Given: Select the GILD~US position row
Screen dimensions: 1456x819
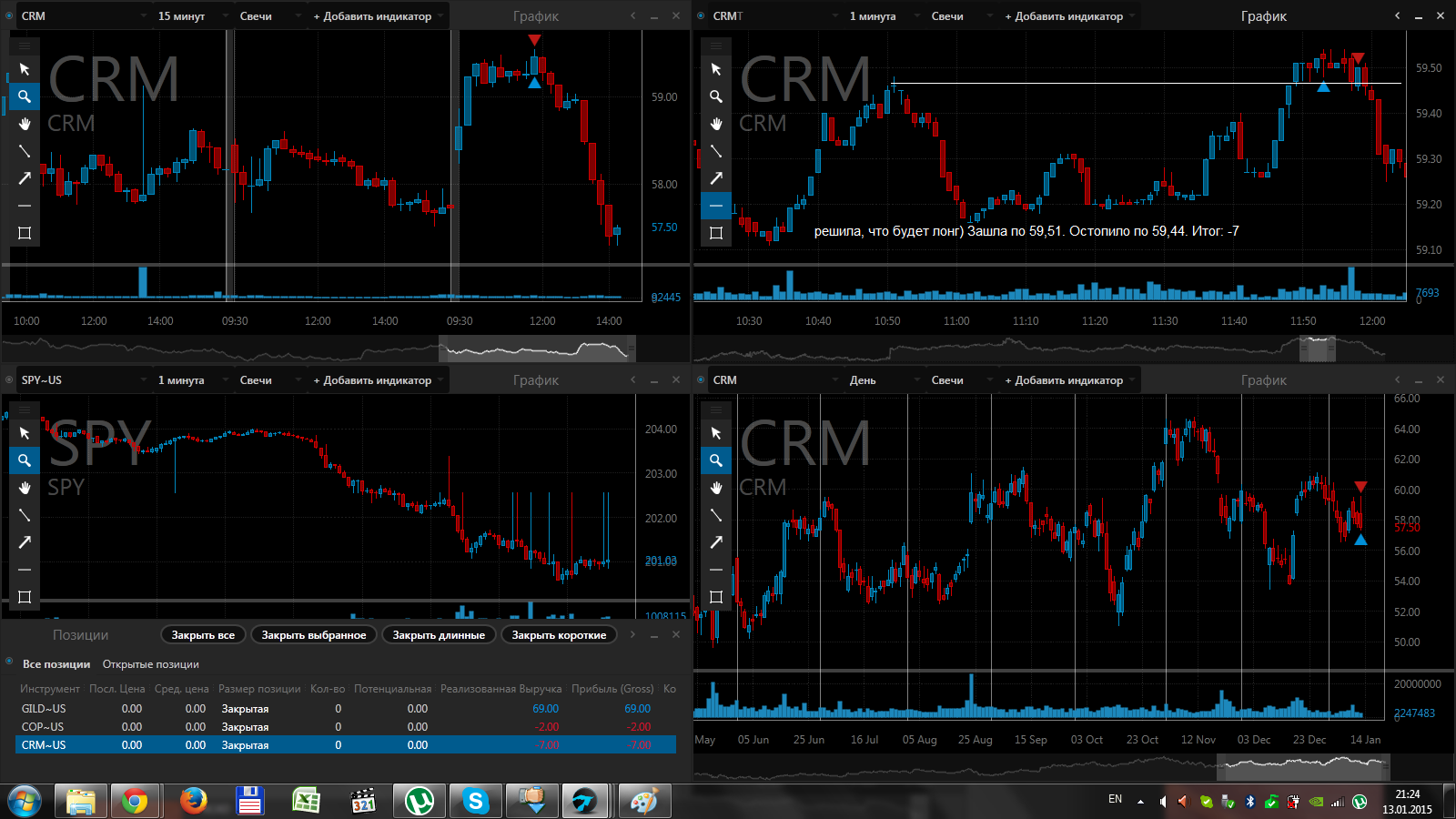Looking at the screenshot, I should [x=346, y=709].
